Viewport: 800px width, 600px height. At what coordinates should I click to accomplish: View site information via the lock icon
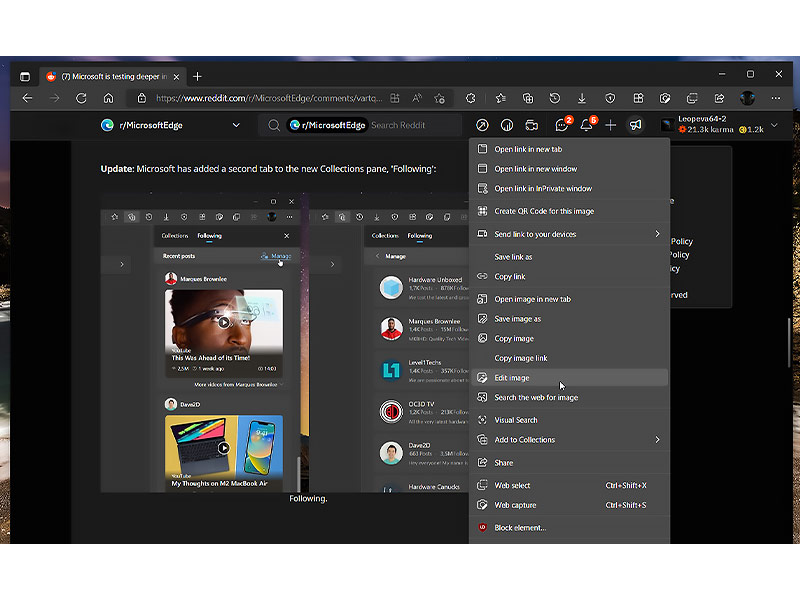(142, 98)
